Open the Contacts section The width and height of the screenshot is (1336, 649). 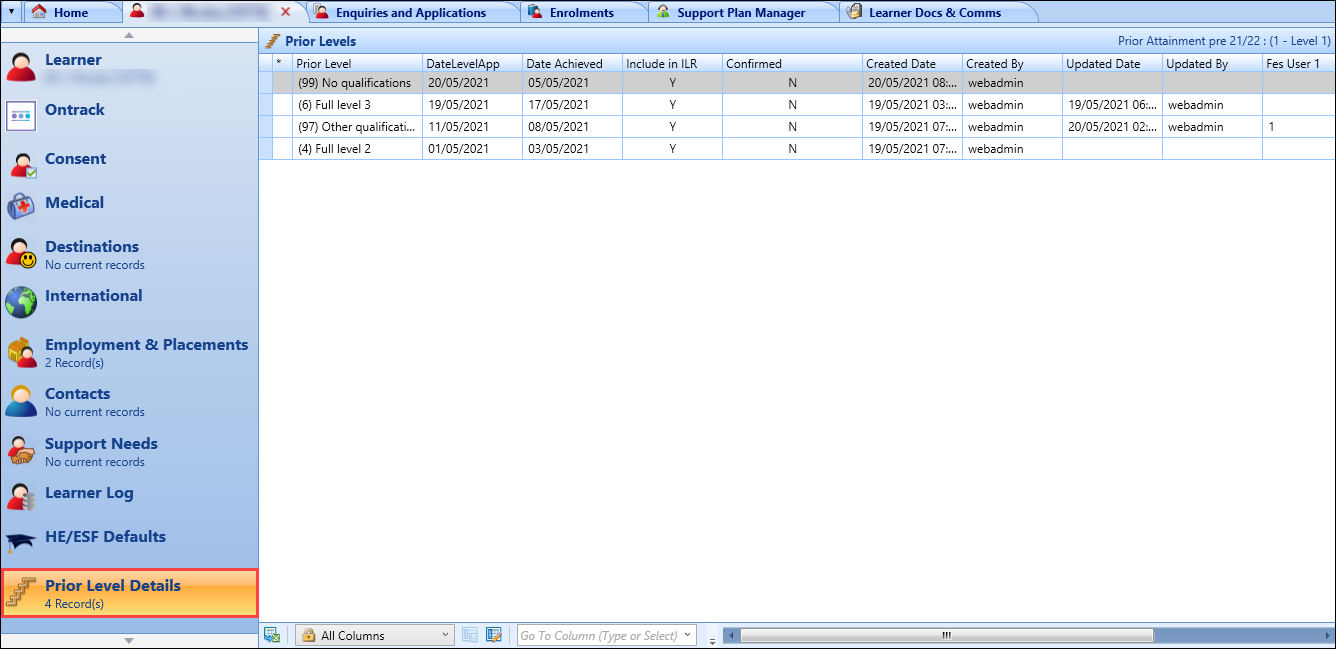(129, 401)
